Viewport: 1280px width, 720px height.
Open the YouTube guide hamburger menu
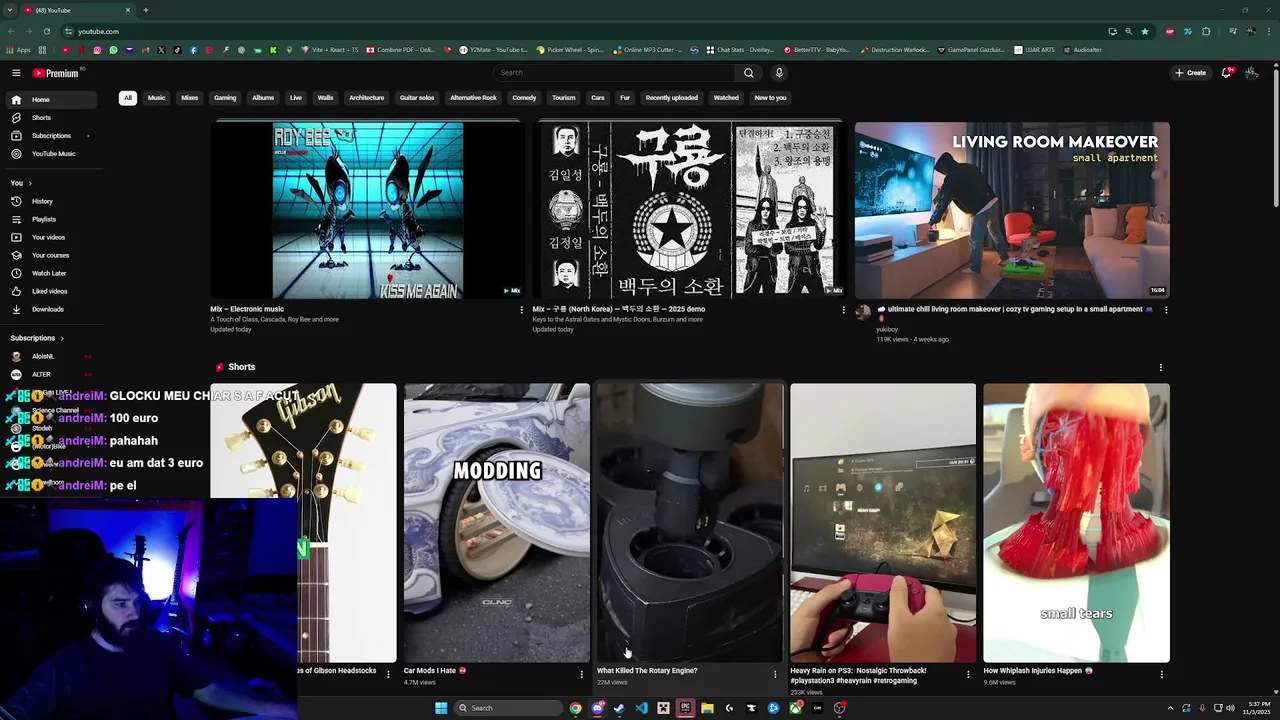[x=16, y=73]
